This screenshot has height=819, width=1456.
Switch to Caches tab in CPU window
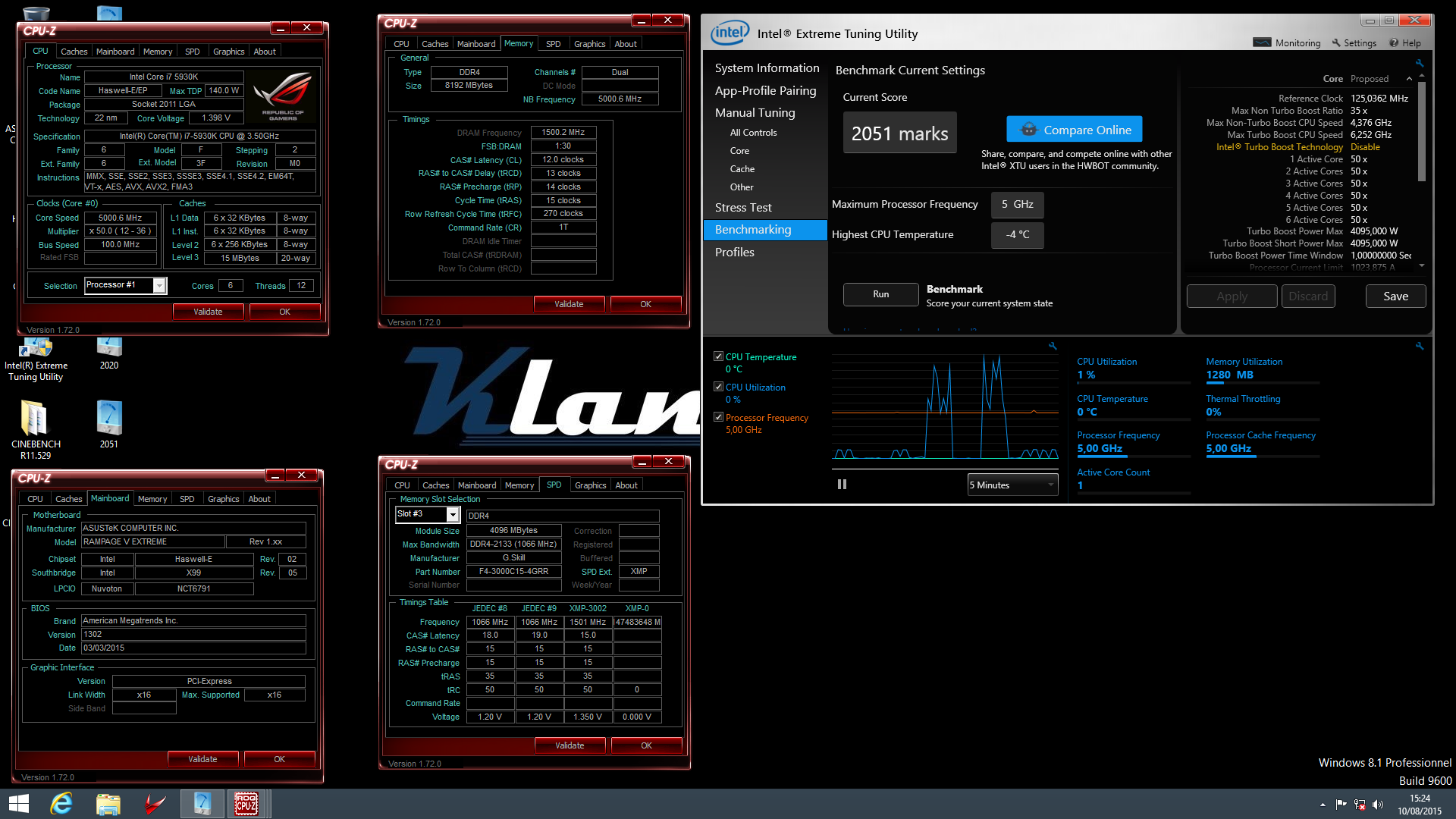(74, 51)
